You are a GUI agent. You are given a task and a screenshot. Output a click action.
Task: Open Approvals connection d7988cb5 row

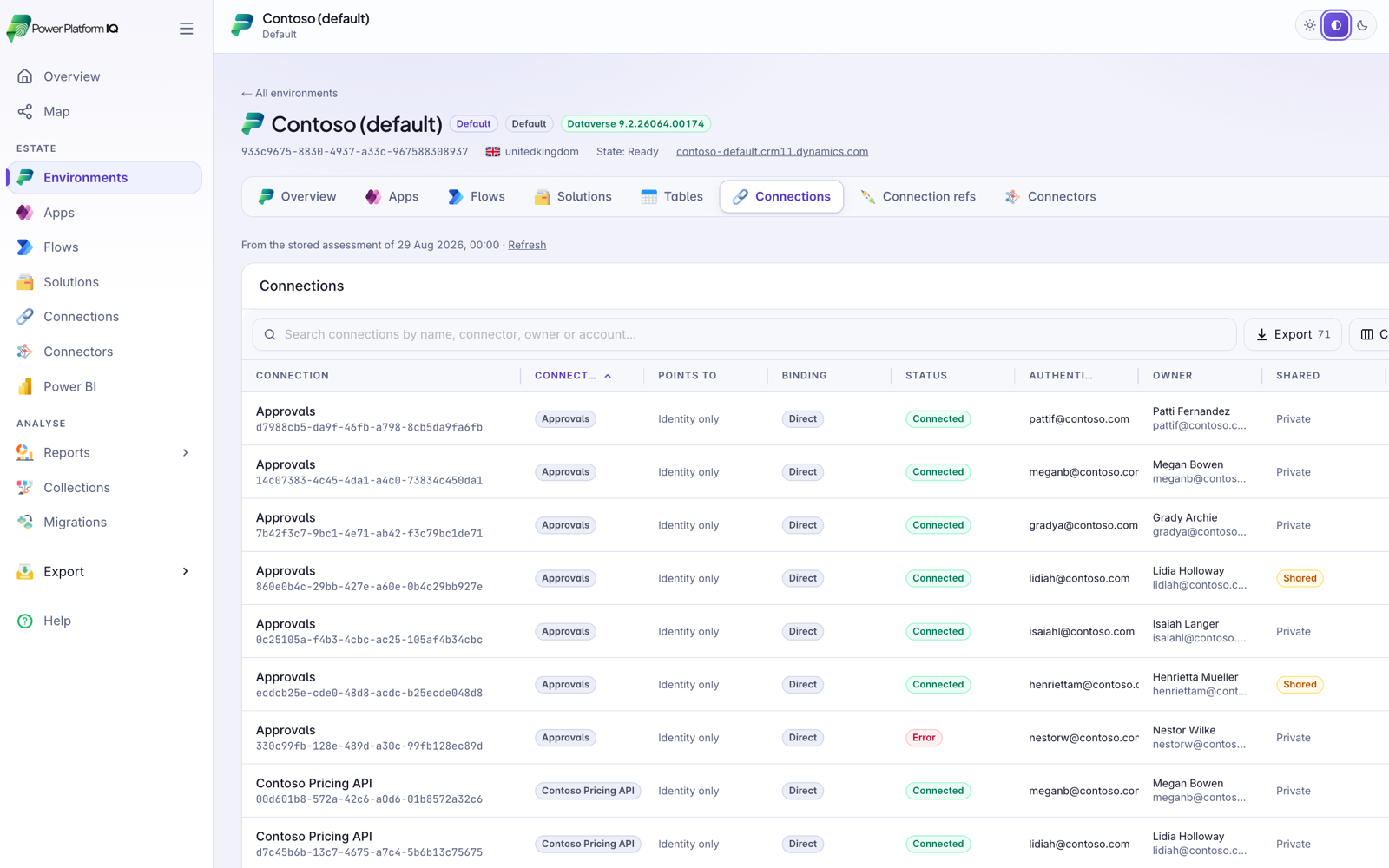[x=815, y=418]
